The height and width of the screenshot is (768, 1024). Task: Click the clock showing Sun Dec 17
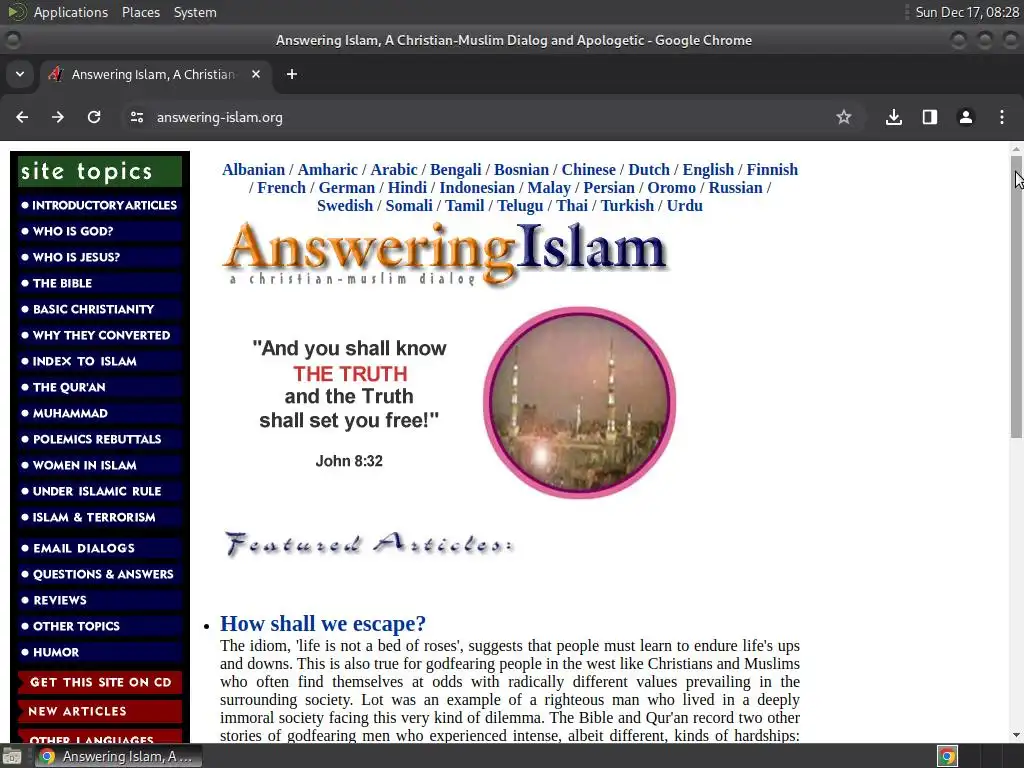(967, 12)
